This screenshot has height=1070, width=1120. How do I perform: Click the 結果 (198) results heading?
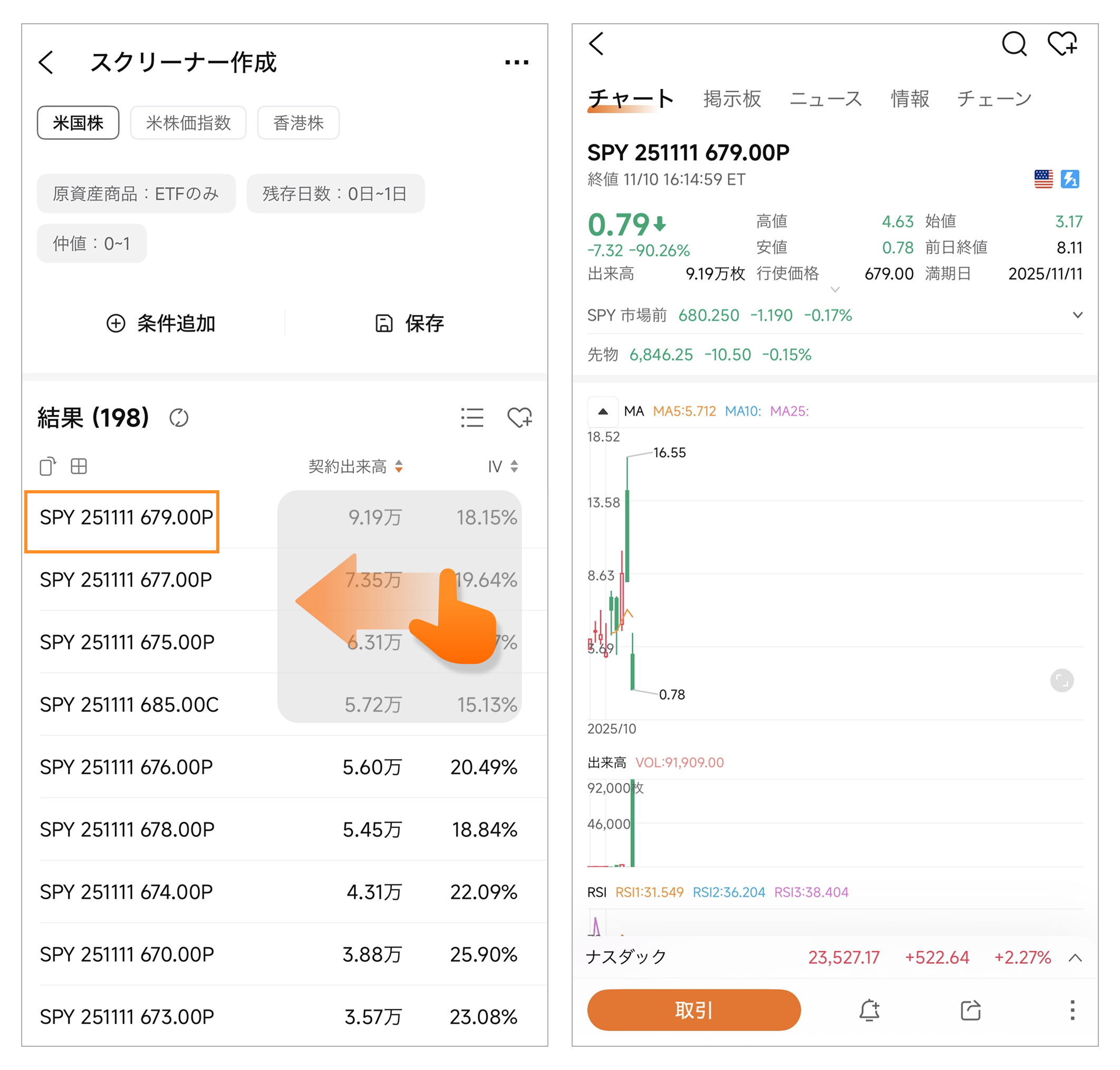pos(93,417)
